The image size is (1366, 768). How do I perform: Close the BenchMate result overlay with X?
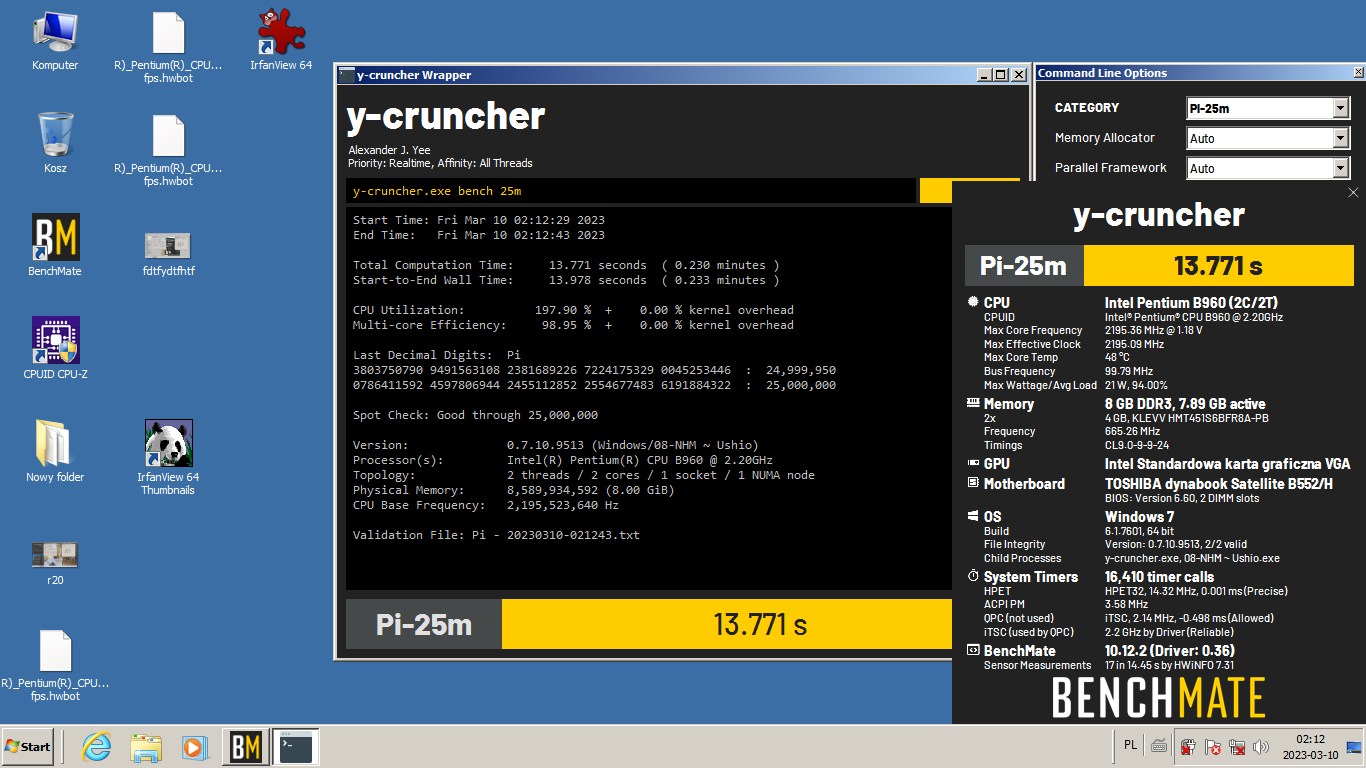pos(1353,193)
